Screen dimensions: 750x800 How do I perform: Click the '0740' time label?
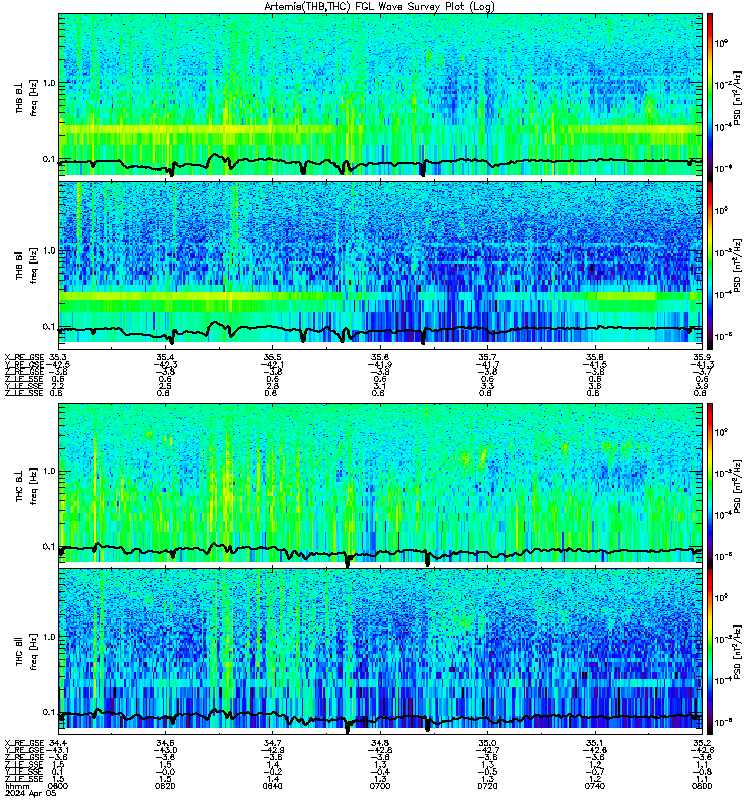pos(594,786)
